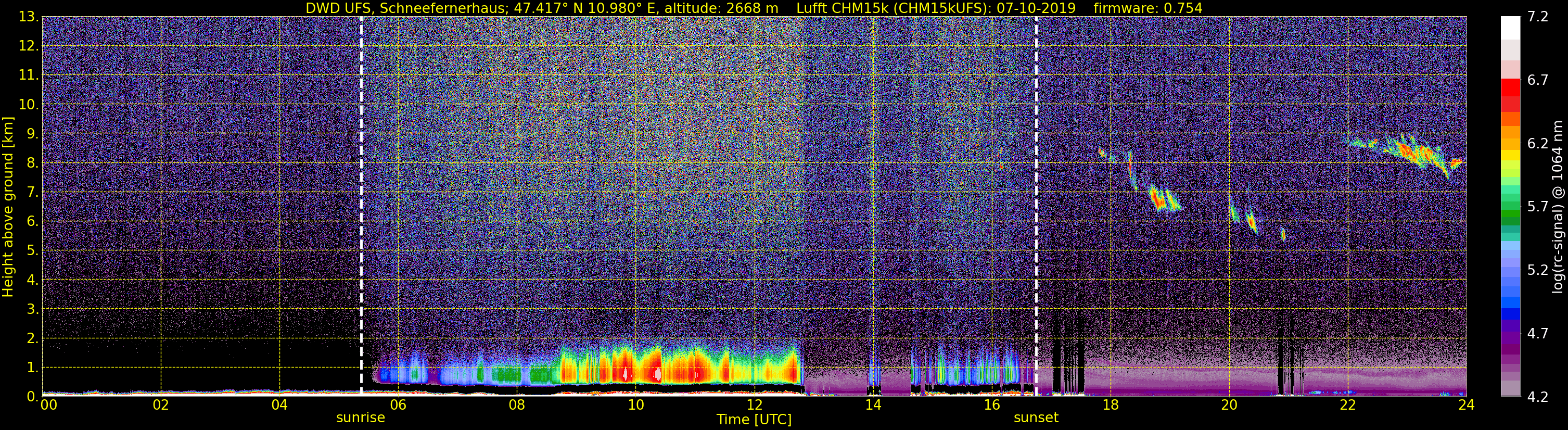Click the white top of the colorbar
Image resolution: width=1568 pixels, height=430 pixels.
1511,28
